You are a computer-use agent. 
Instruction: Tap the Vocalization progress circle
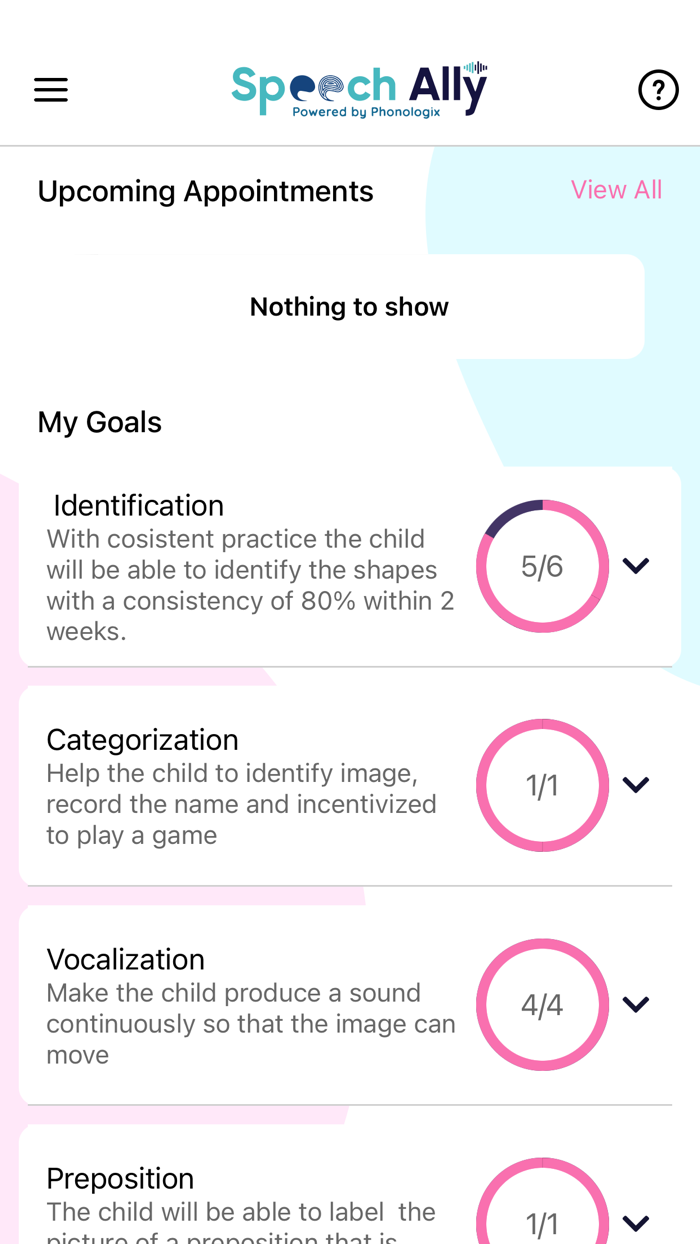(543, 1006)
